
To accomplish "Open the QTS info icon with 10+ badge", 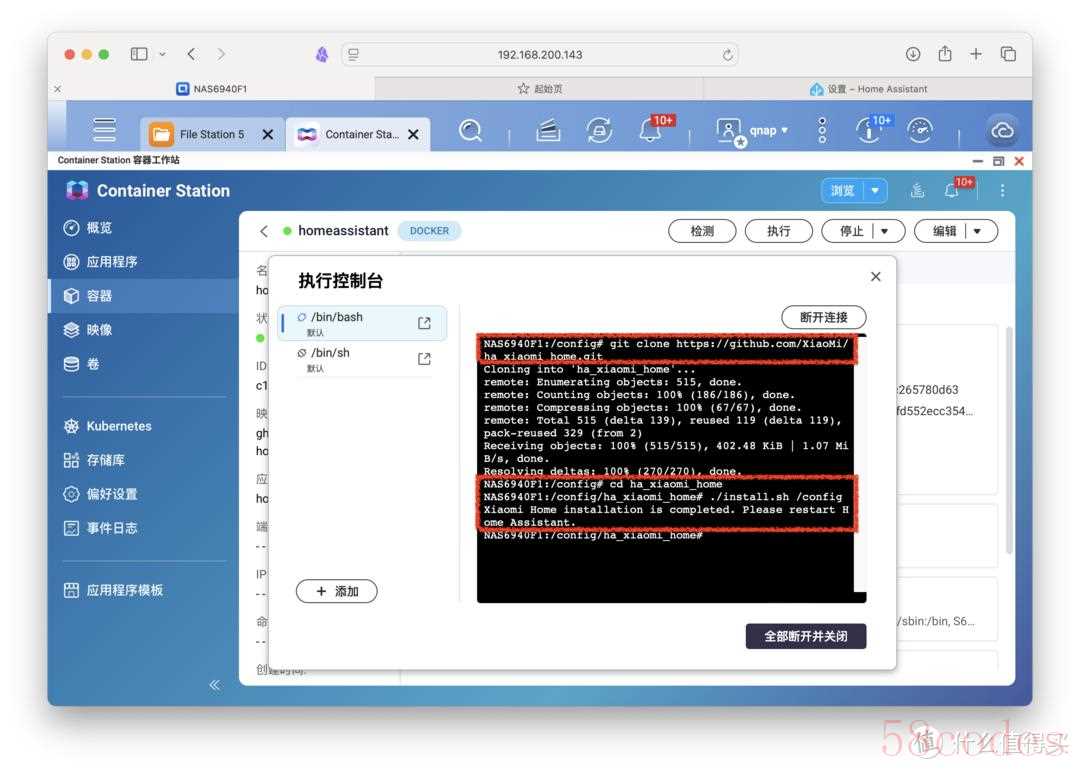I will click(871, 130).
